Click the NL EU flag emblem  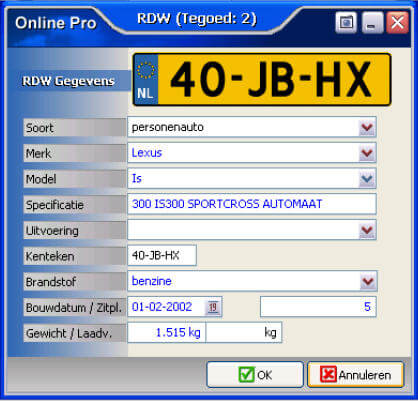point(146,80)
